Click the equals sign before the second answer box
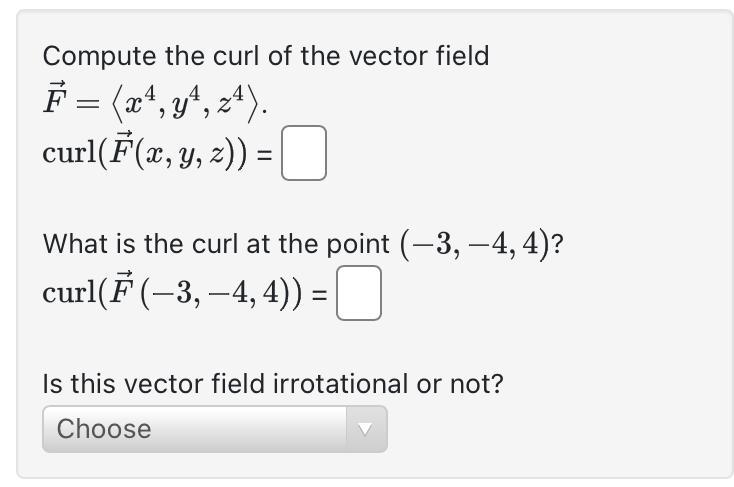Screen dimensions: 734x487 [320, 295]
